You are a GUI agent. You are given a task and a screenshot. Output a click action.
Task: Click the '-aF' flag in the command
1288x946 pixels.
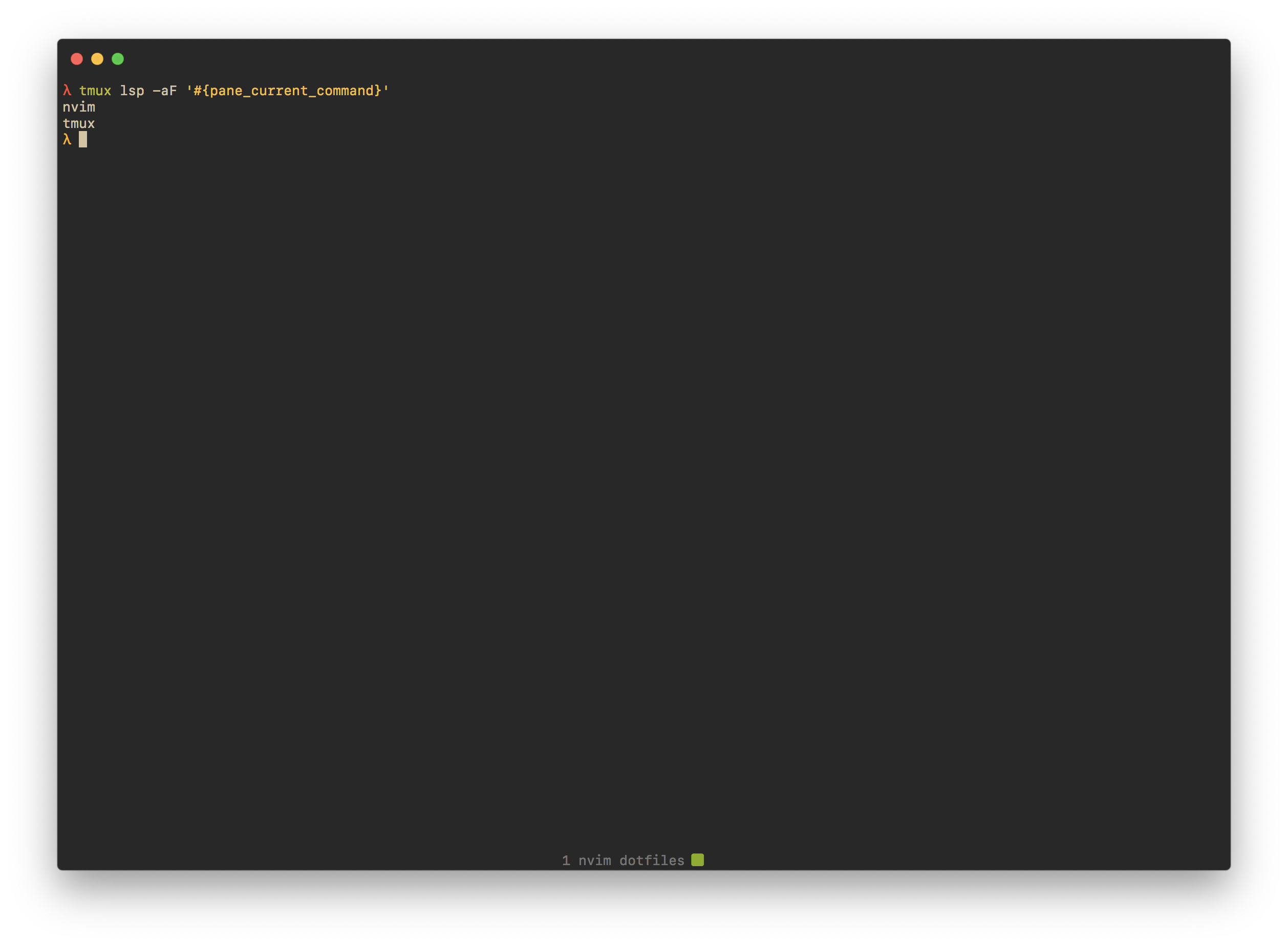tap(165, 91)
